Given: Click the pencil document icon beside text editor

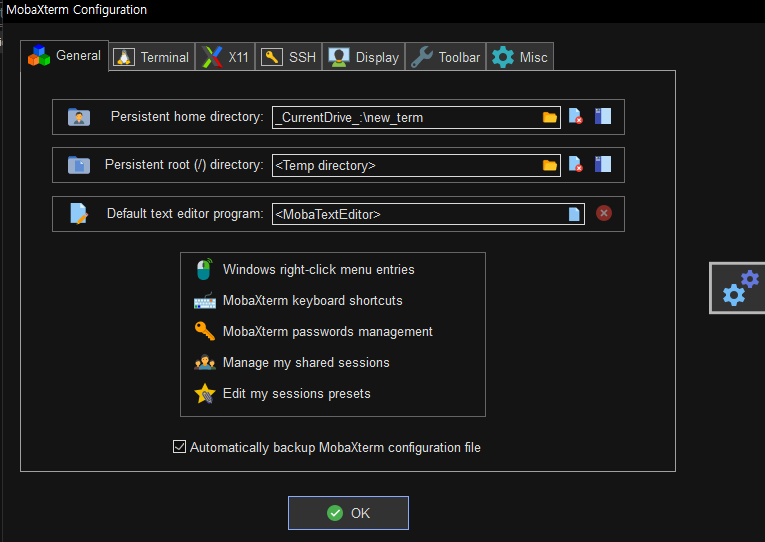Looking at the screenshot, I should click(x=79, y=214).
